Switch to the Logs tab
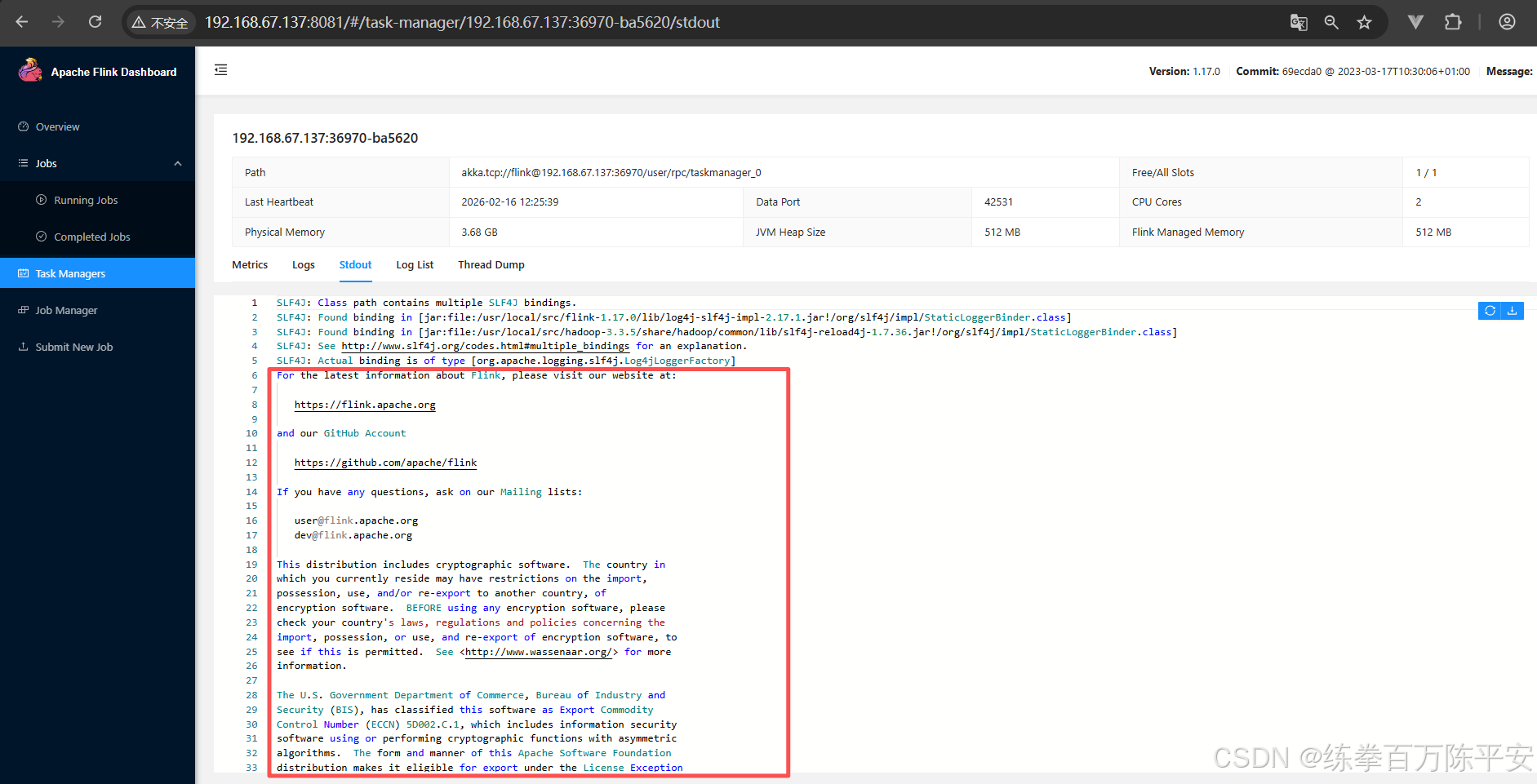This screenshot has height=784, width=1537. click(x=304, y=265)
